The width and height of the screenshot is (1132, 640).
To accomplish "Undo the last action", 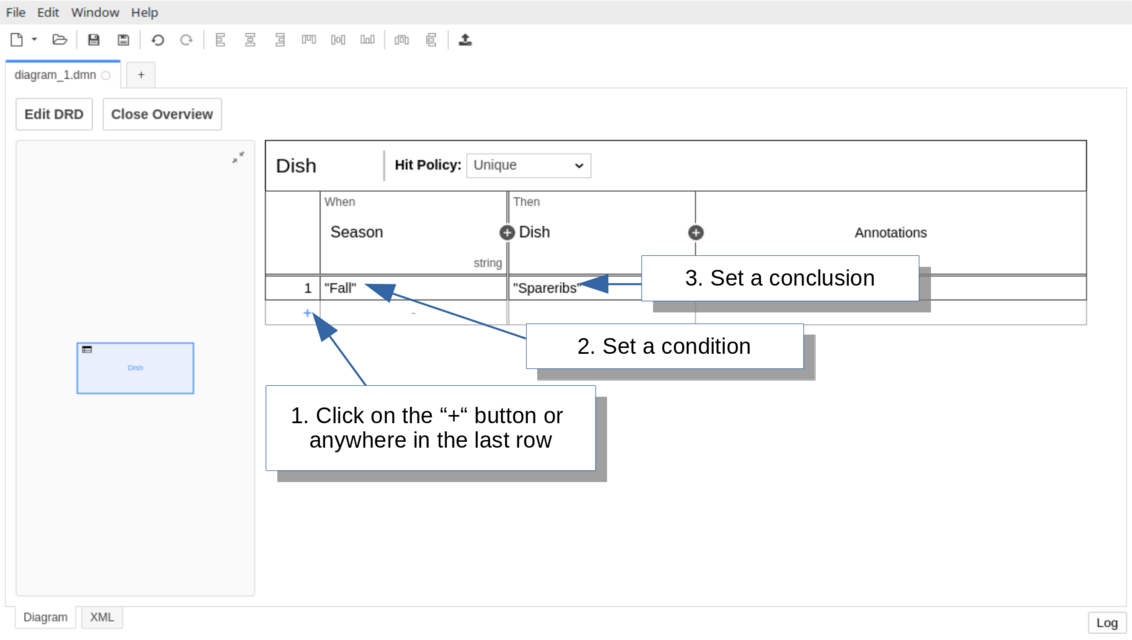I will point(157,40).
